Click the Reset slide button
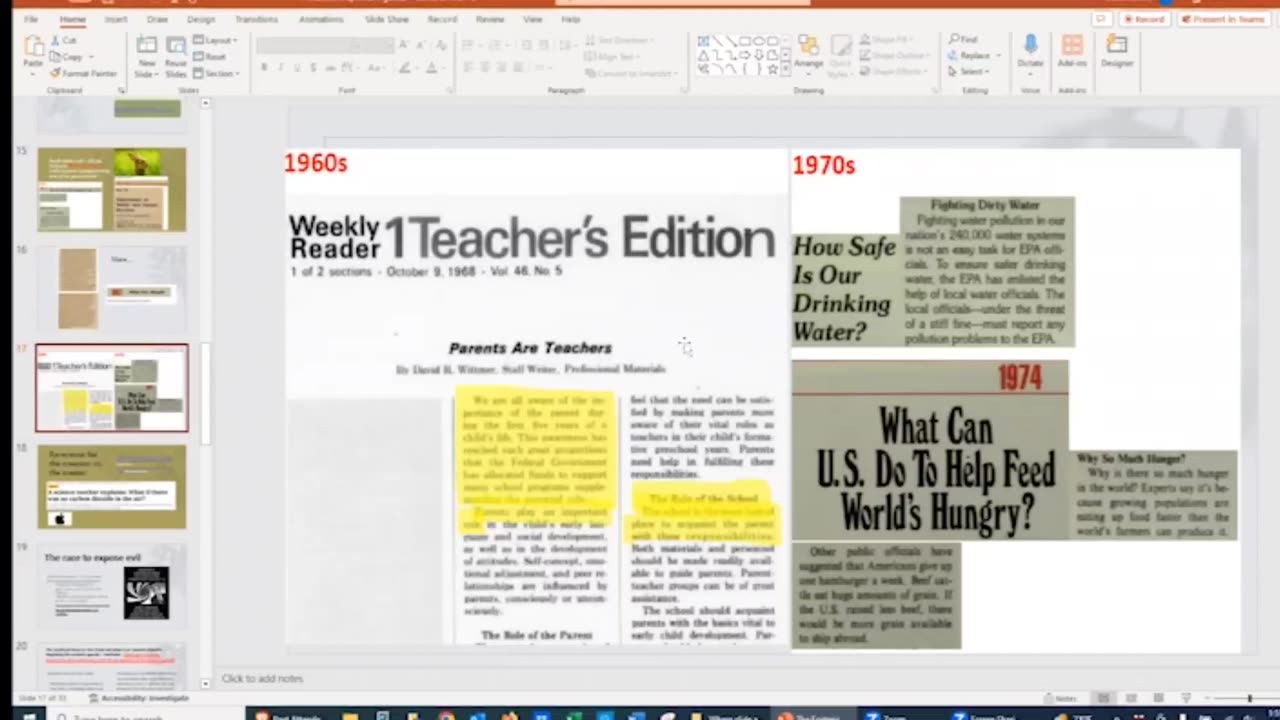The width and height of the screenshot is (1280, 720). [210, 57]
